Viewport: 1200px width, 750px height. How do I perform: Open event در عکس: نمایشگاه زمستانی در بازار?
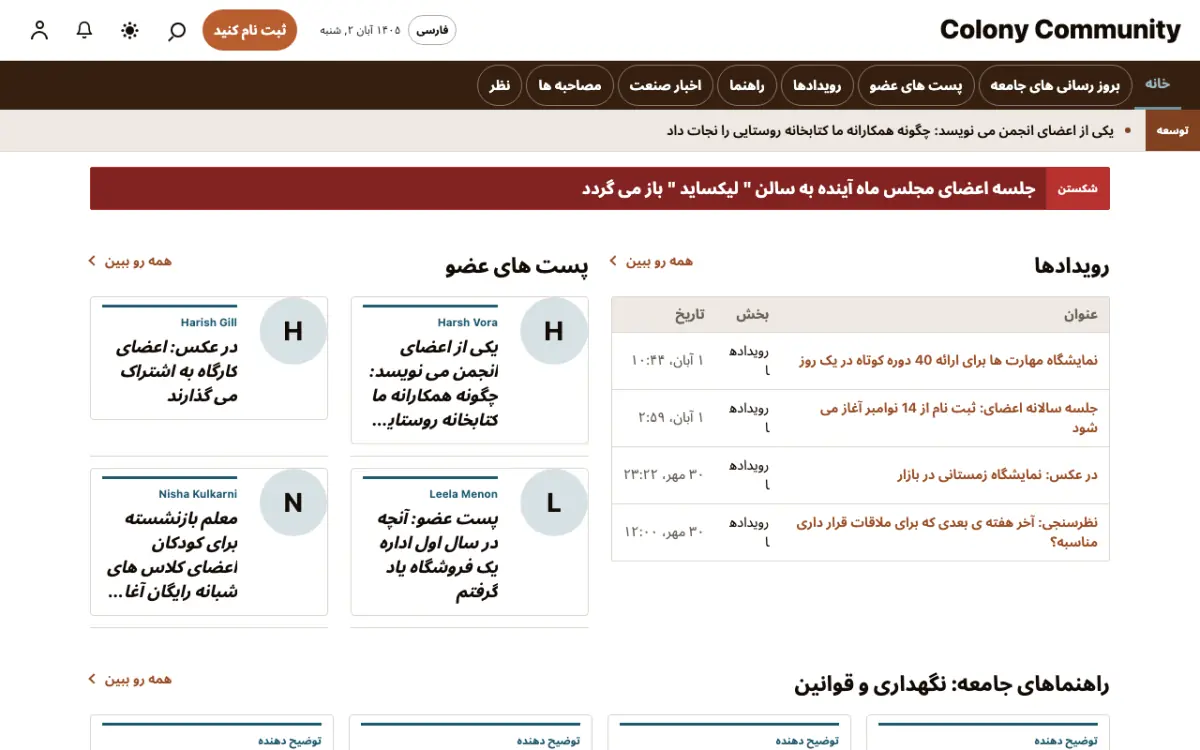(997, 475)
